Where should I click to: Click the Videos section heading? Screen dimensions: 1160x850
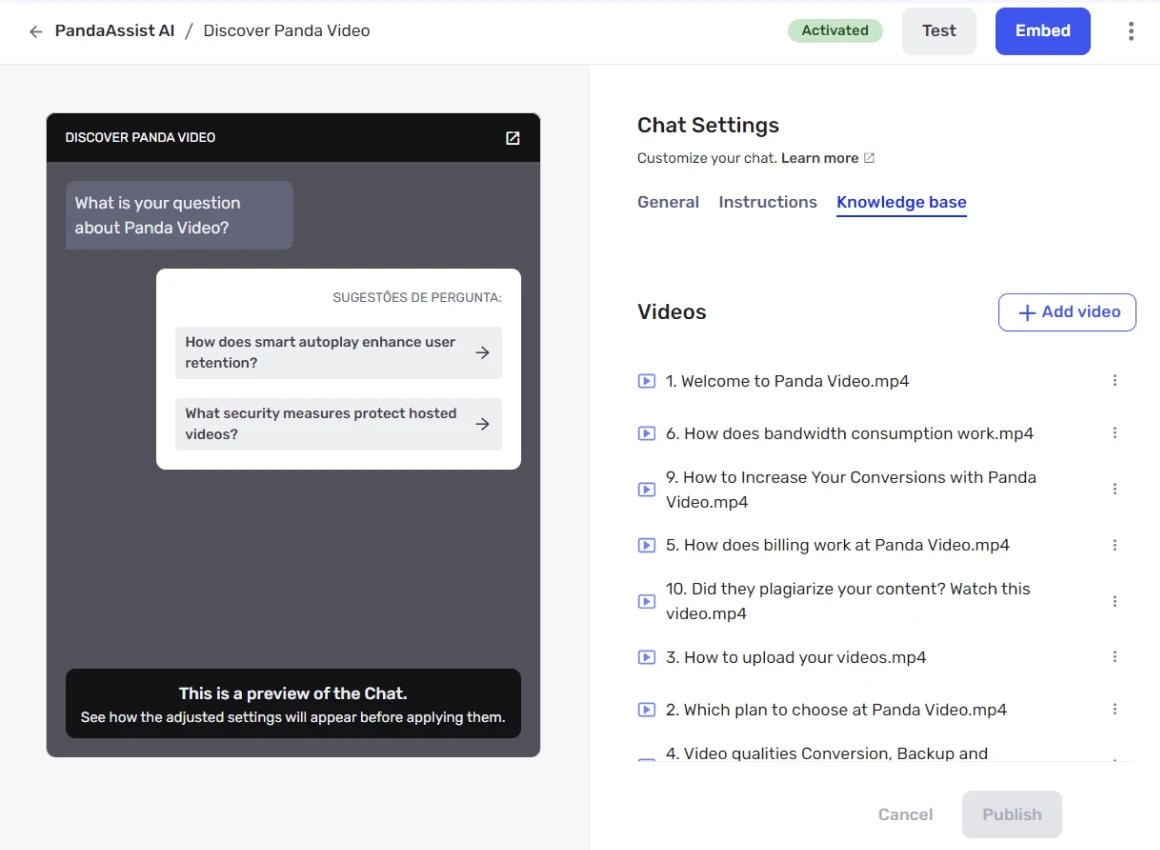click(x=672, y=312)
